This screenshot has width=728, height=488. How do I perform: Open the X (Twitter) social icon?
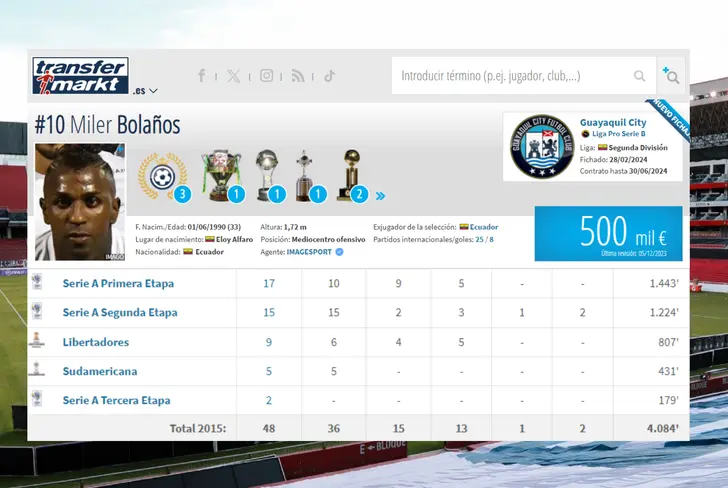[x=234, y=76]
